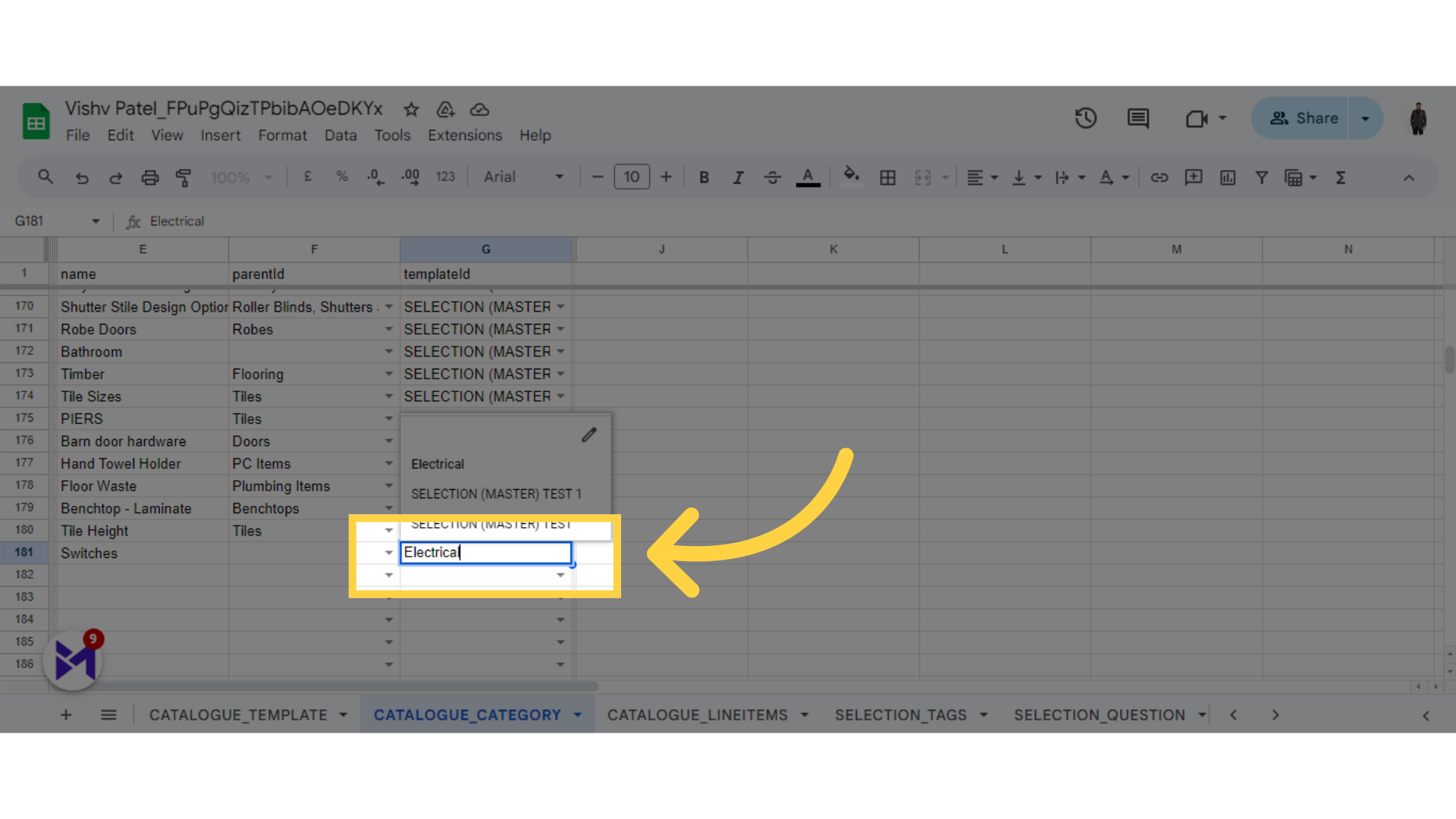Select the Switches cell in row 181
The image size is (1456, 819).
pyautogui.click(x=143, y=553)
